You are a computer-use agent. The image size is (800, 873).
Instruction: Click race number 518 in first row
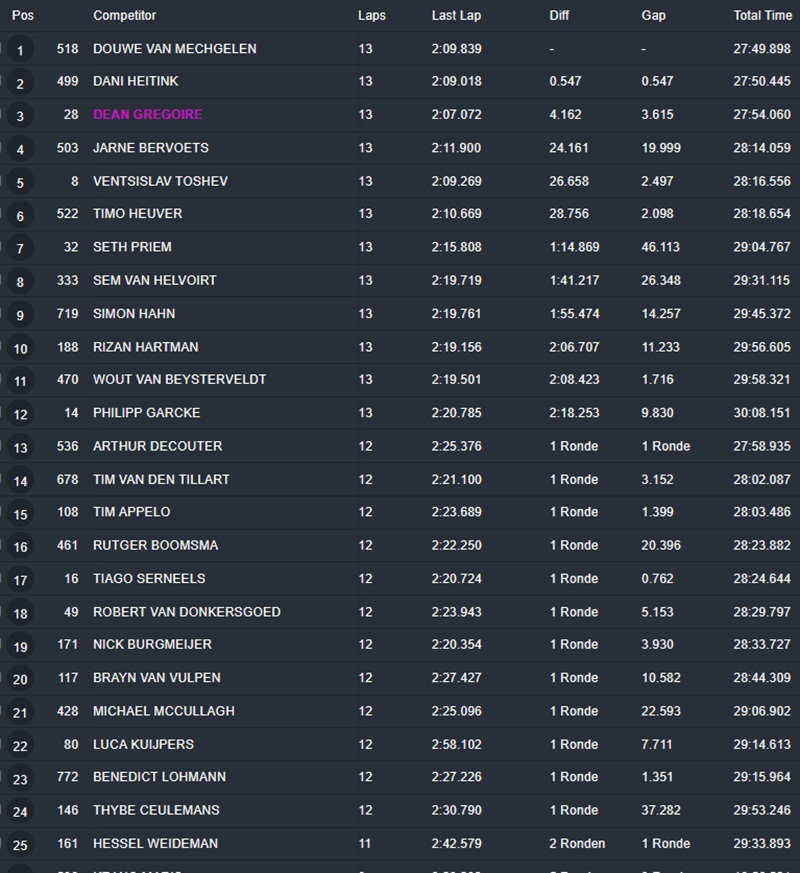click(x=67, y=49)
